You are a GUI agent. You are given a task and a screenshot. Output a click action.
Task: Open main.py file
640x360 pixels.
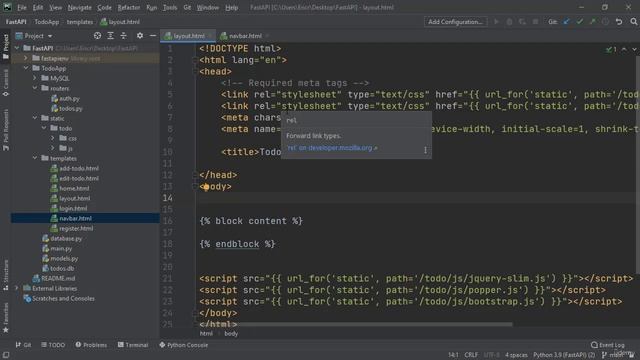pyautogui.click(x=57, y=248)
